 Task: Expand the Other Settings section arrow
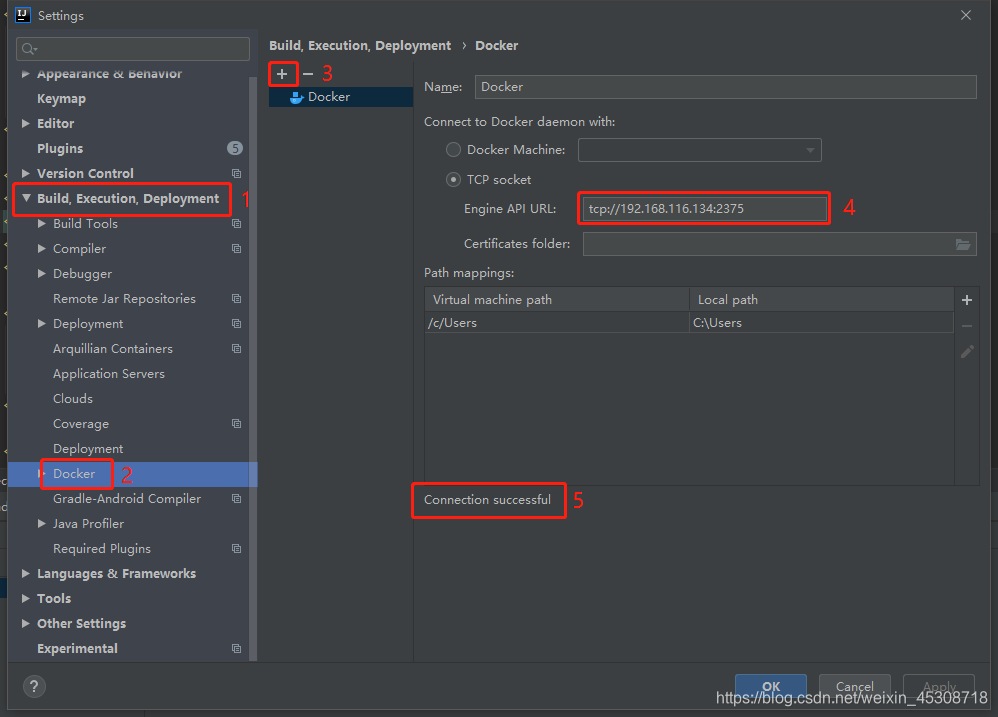pyautogui.click(x=26, y=623)
